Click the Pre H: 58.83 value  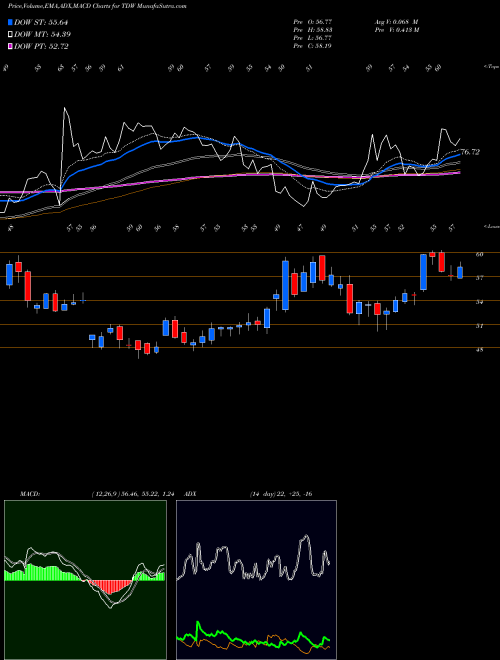point(313,30)
